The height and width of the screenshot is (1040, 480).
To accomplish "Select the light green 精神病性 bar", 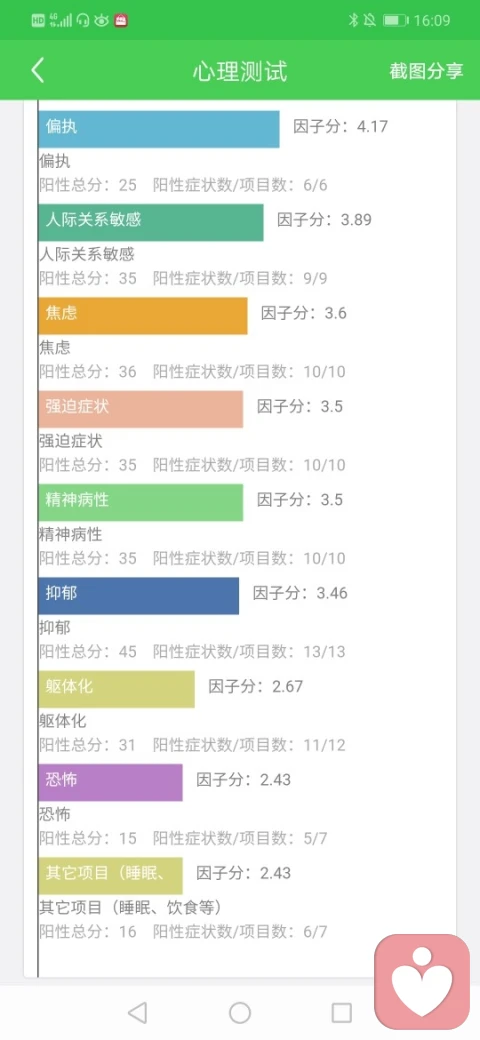I will pos(141,502).
